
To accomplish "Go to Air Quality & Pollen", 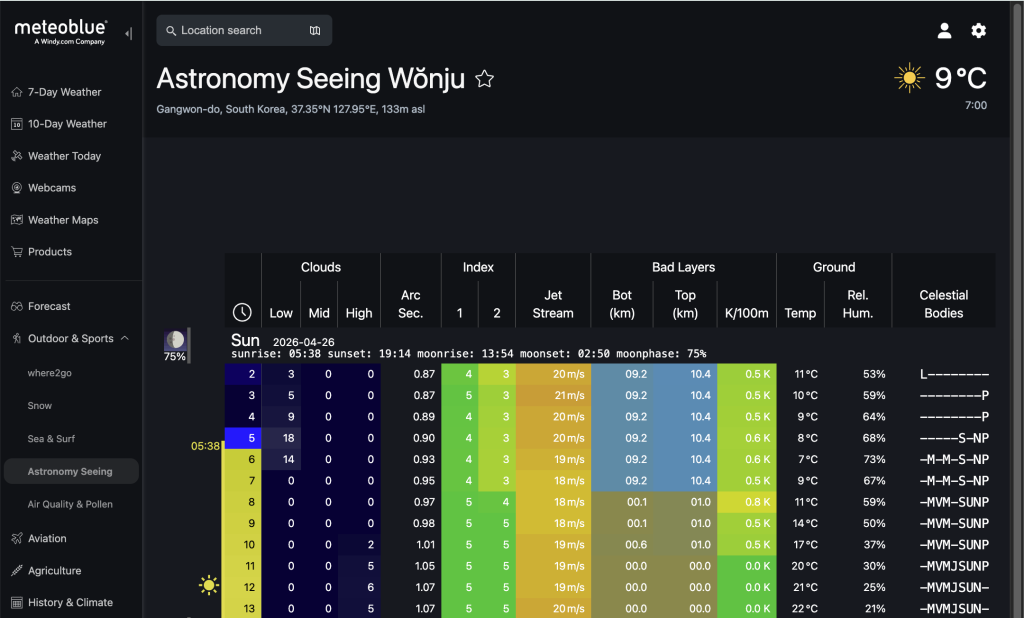I will pyautogui.click(x=70, y=505).
